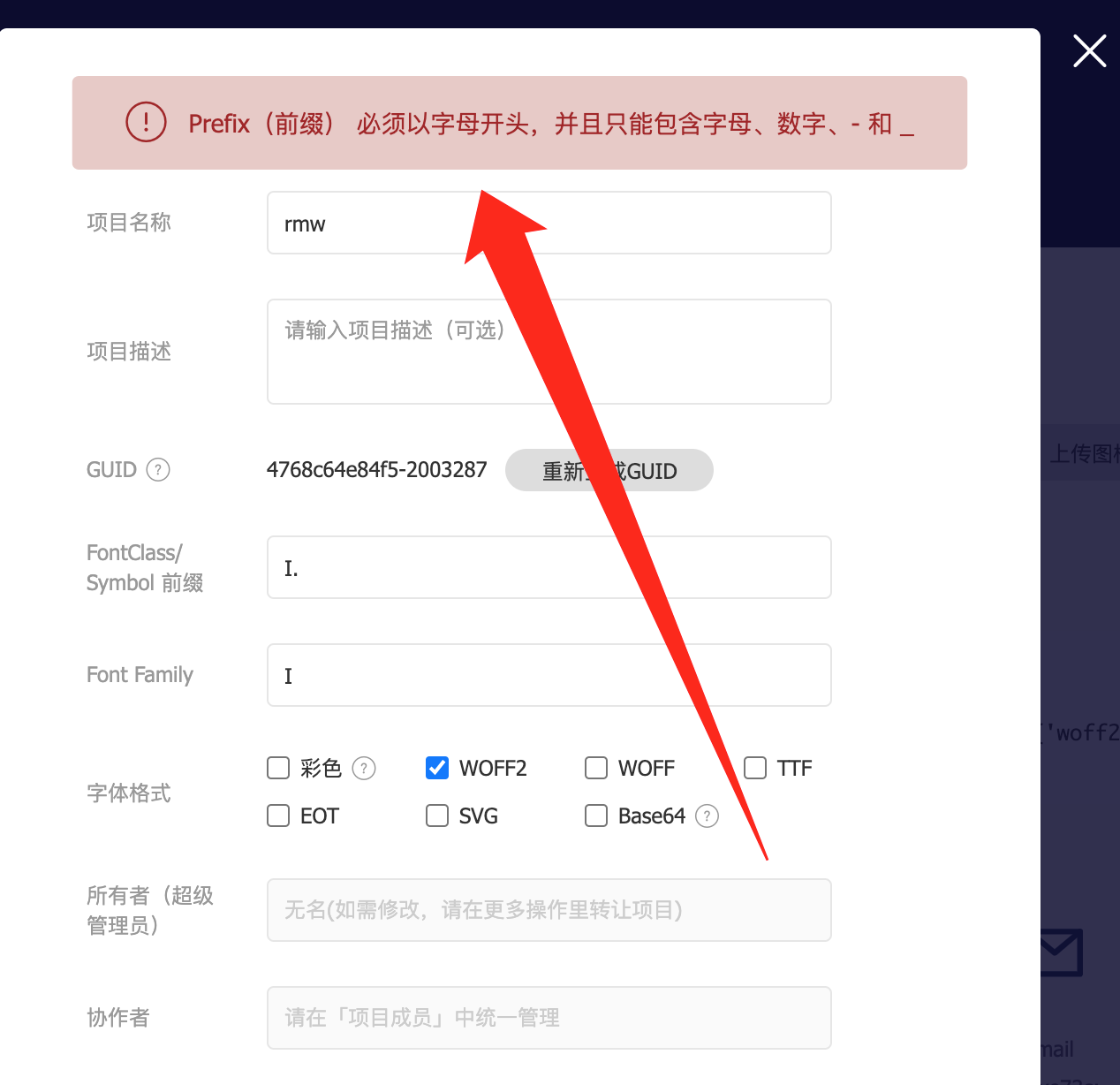Focus the 项目描述 textarea

click(549, 352)
